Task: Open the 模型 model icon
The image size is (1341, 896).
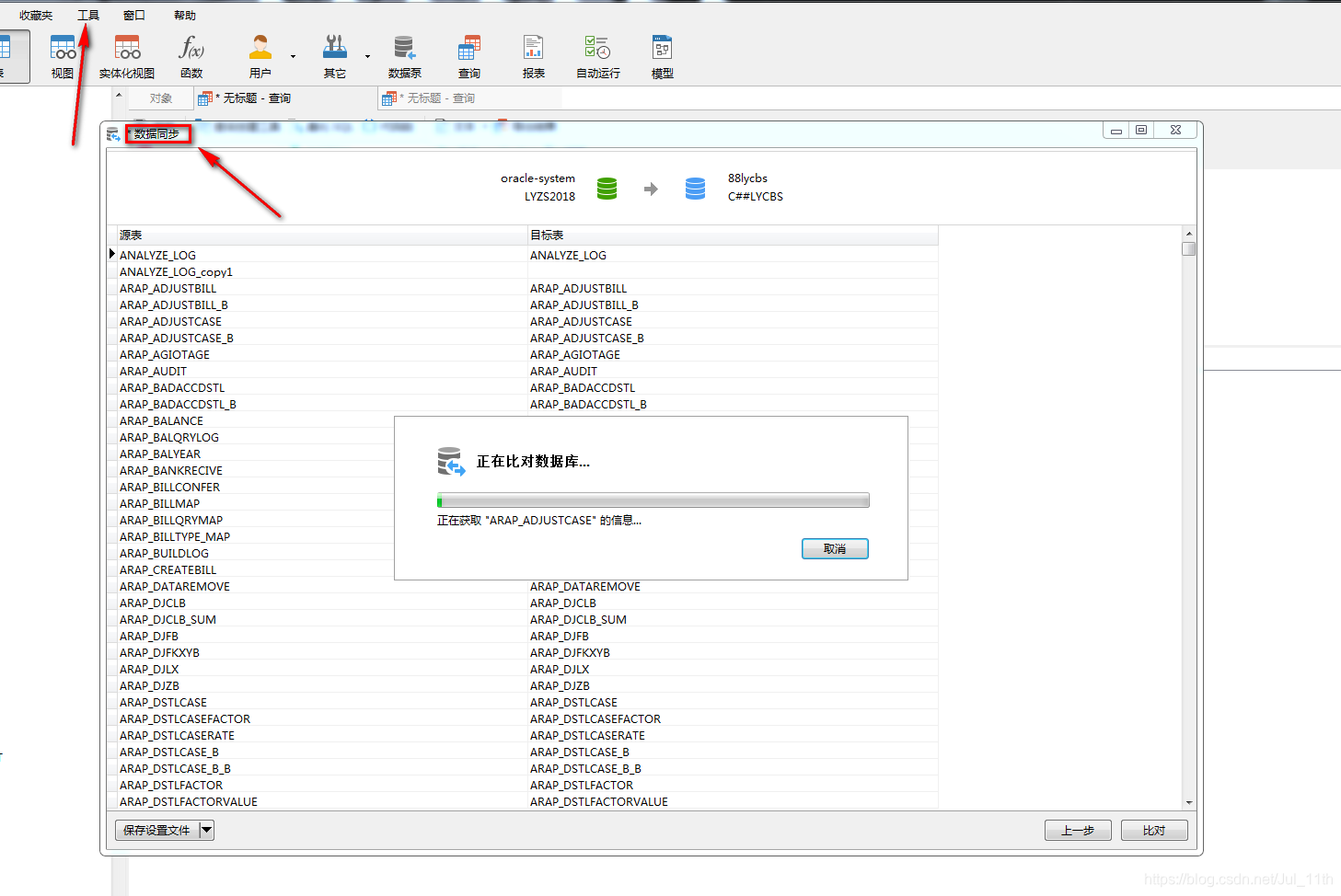Action: click(x=663, y=57)
